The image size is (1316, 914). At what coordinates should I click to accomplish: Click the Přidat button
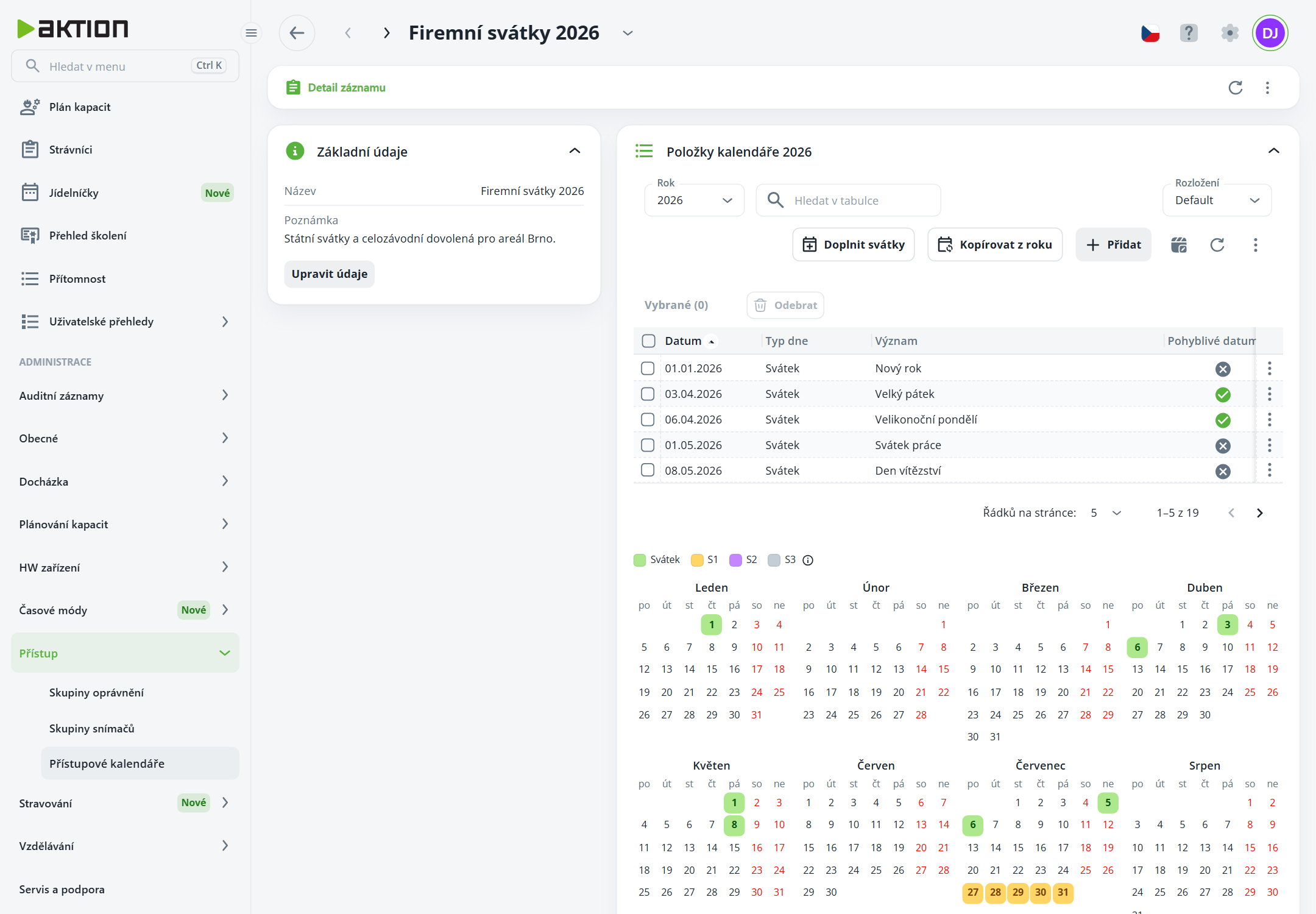(x=1113, y=245)
